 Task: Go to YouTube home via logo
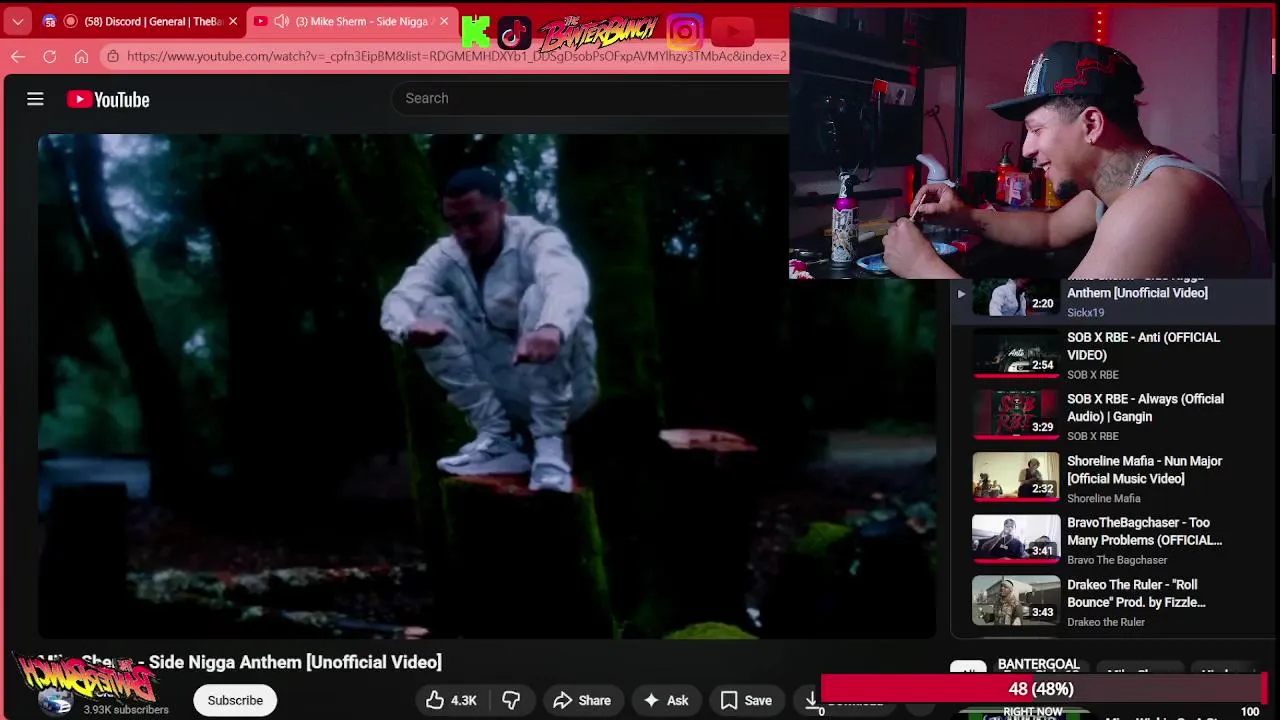[108, 99]
